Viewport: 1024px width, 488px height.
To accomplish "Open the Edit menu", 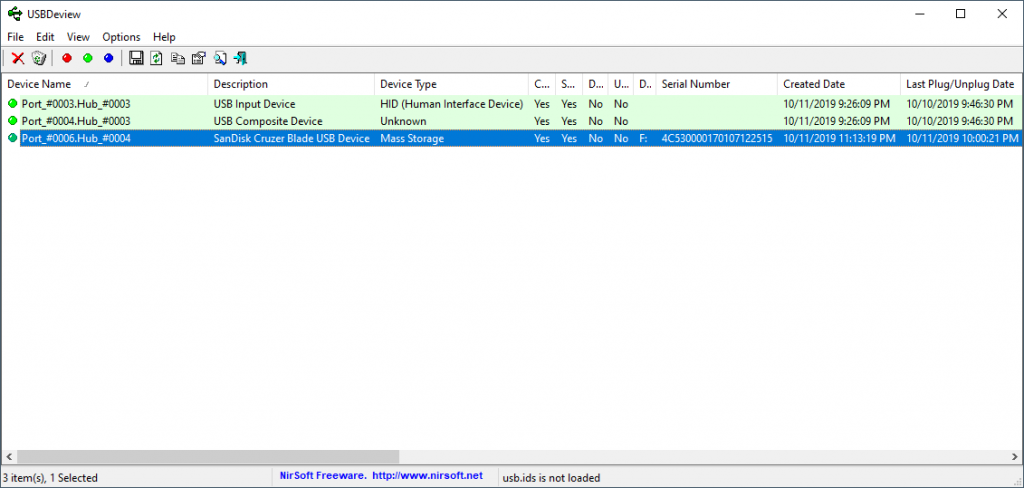I will (45, 37).
